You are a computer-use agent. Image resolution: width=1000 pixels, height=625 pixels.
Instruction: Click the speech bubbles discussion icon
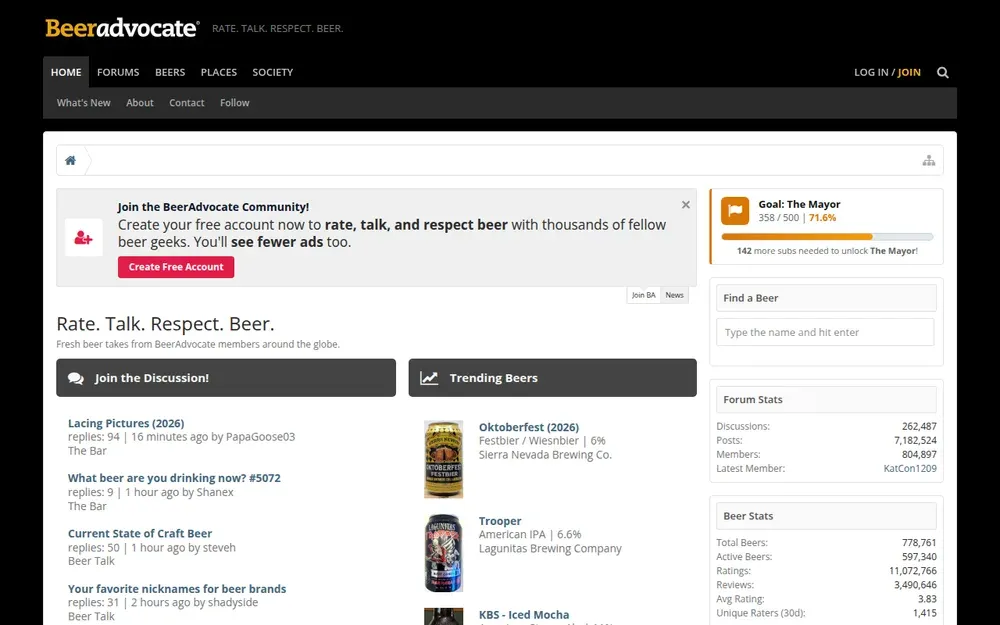tap(76, 378)
